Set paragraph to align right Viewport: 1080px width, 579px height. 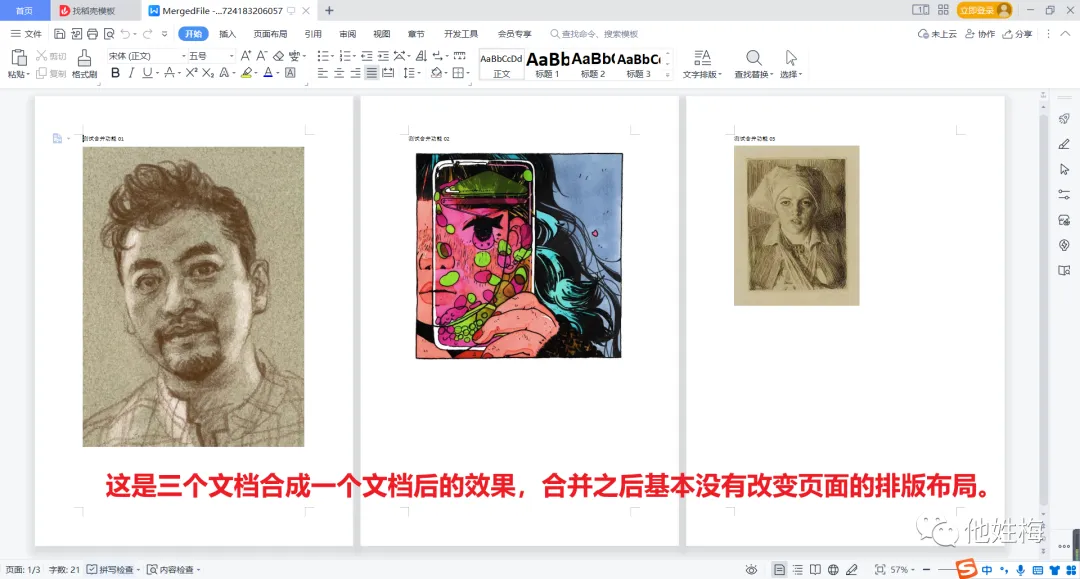355,73
